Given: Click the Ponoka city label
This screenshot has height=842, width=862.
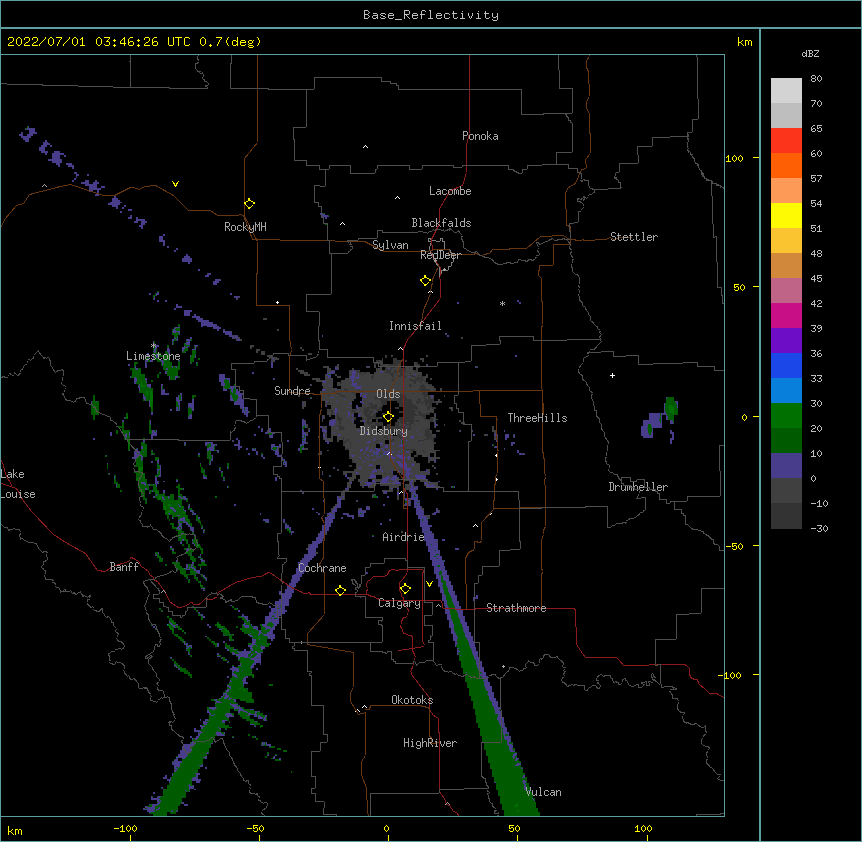Looking at the screenshot, I should click(x=480, y=136).
